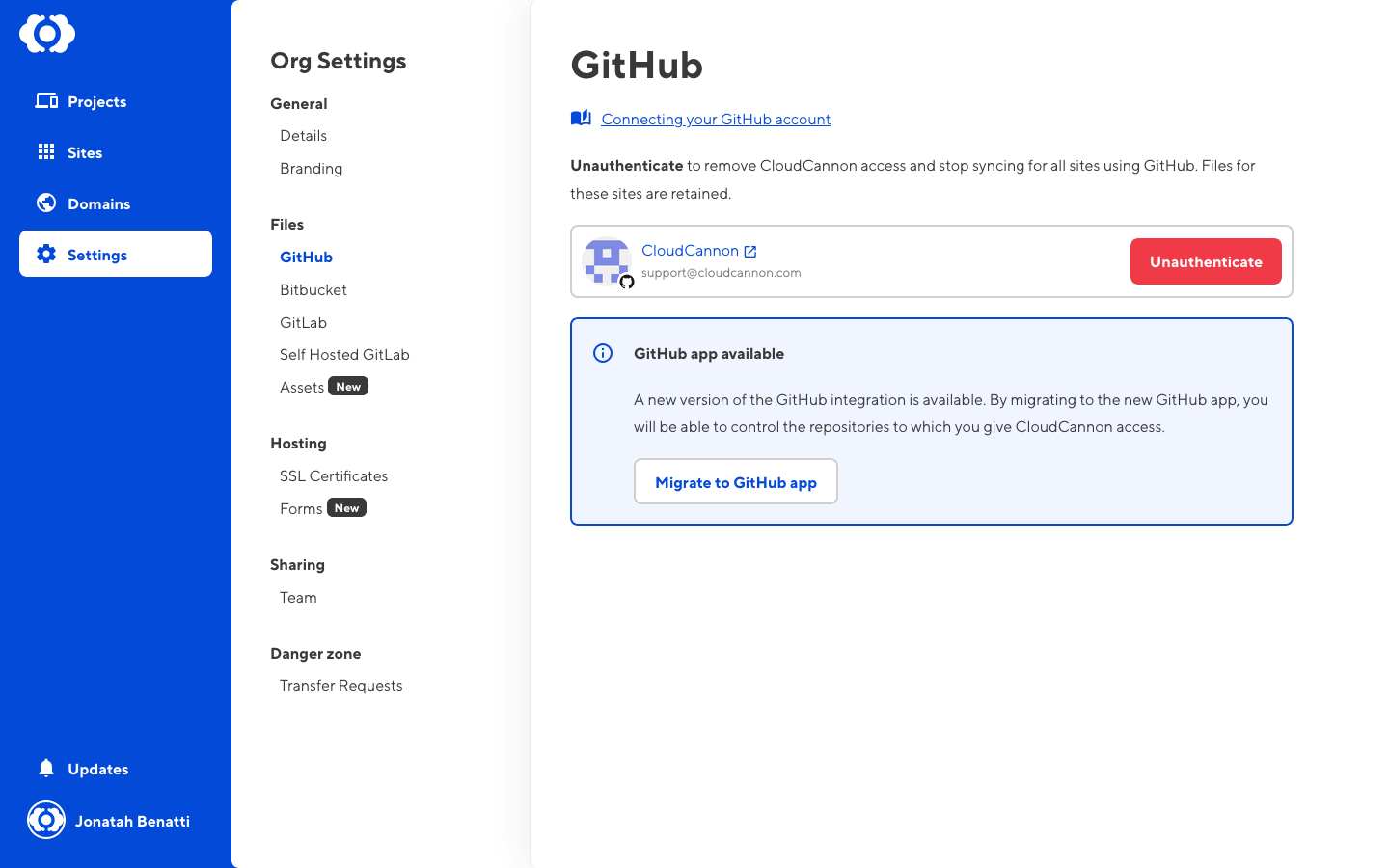The image size is (1389, 868).
Task: Open Details under General
Action: 303,136
